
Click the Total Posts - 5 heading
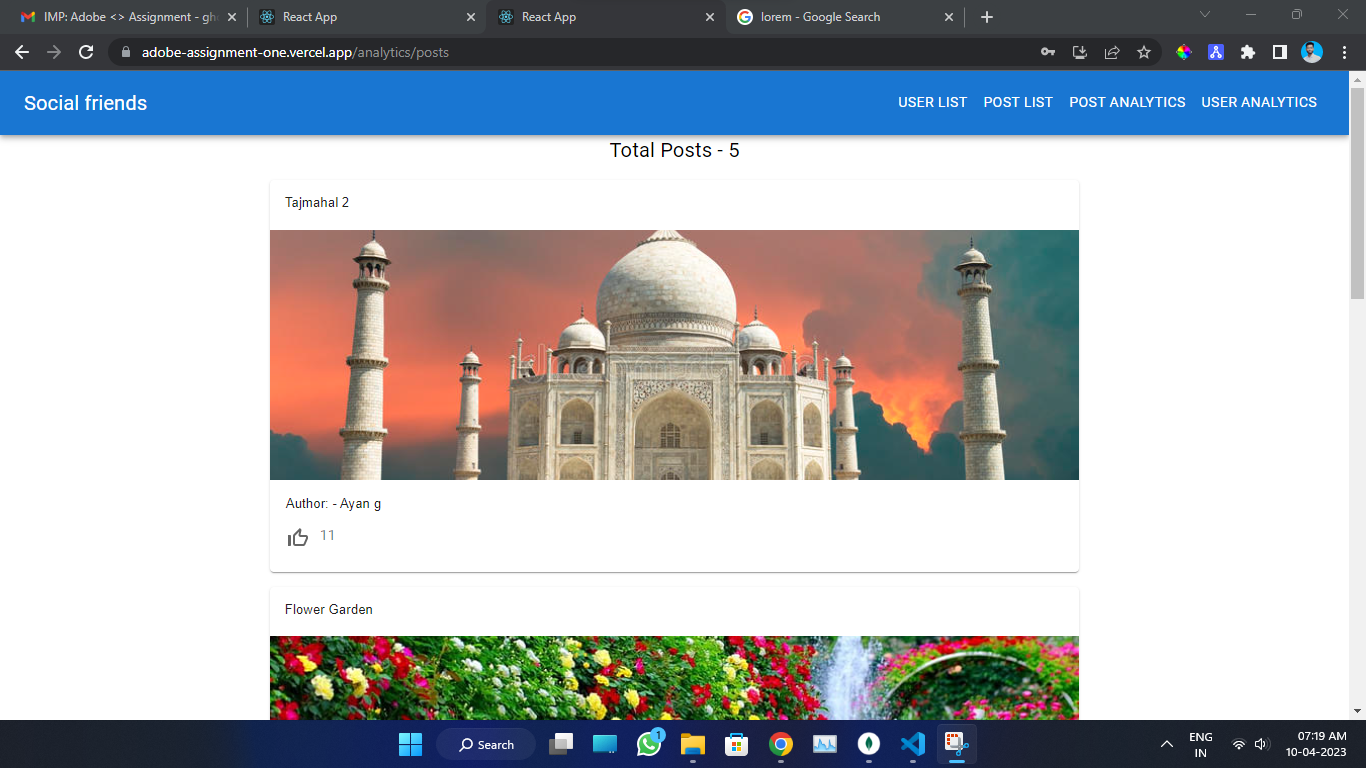point(675,150)
